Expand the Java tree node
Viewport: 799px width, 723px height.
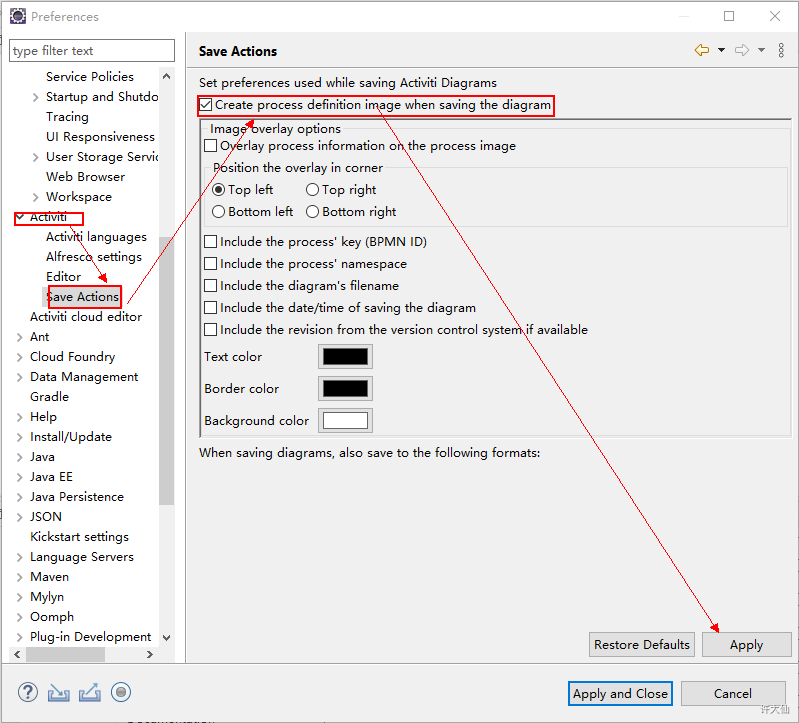pos(19,457)
